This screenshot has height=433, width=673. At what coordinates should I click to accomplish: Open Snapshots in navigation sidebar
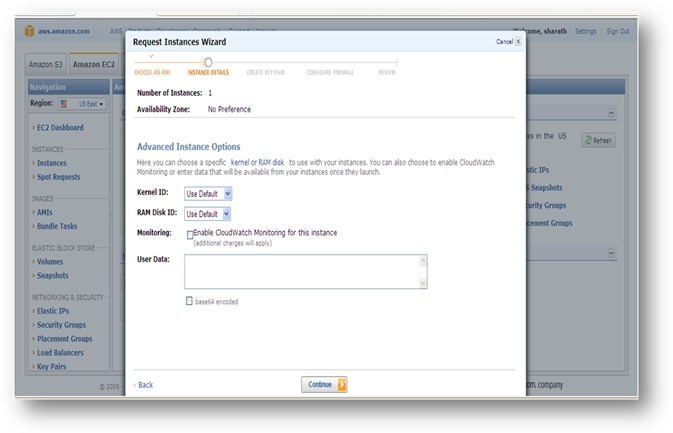pos(52,276)
